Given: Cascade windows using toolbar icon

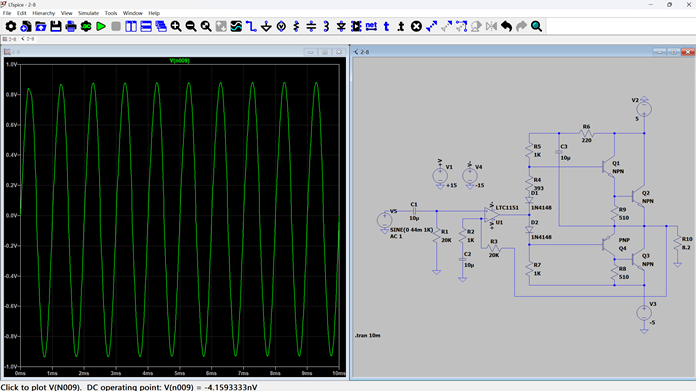Looking at the screenshot, I should pos(161,27).
